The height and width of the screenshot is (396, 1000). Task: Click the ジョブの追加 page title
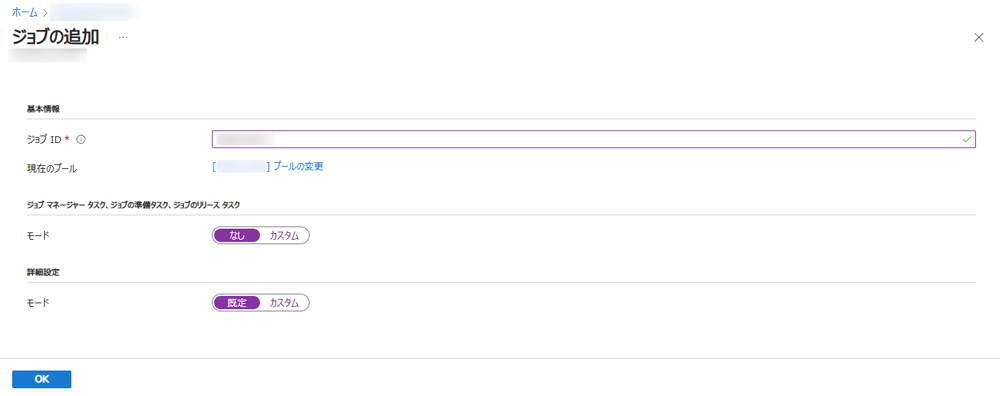pos(55,37)
